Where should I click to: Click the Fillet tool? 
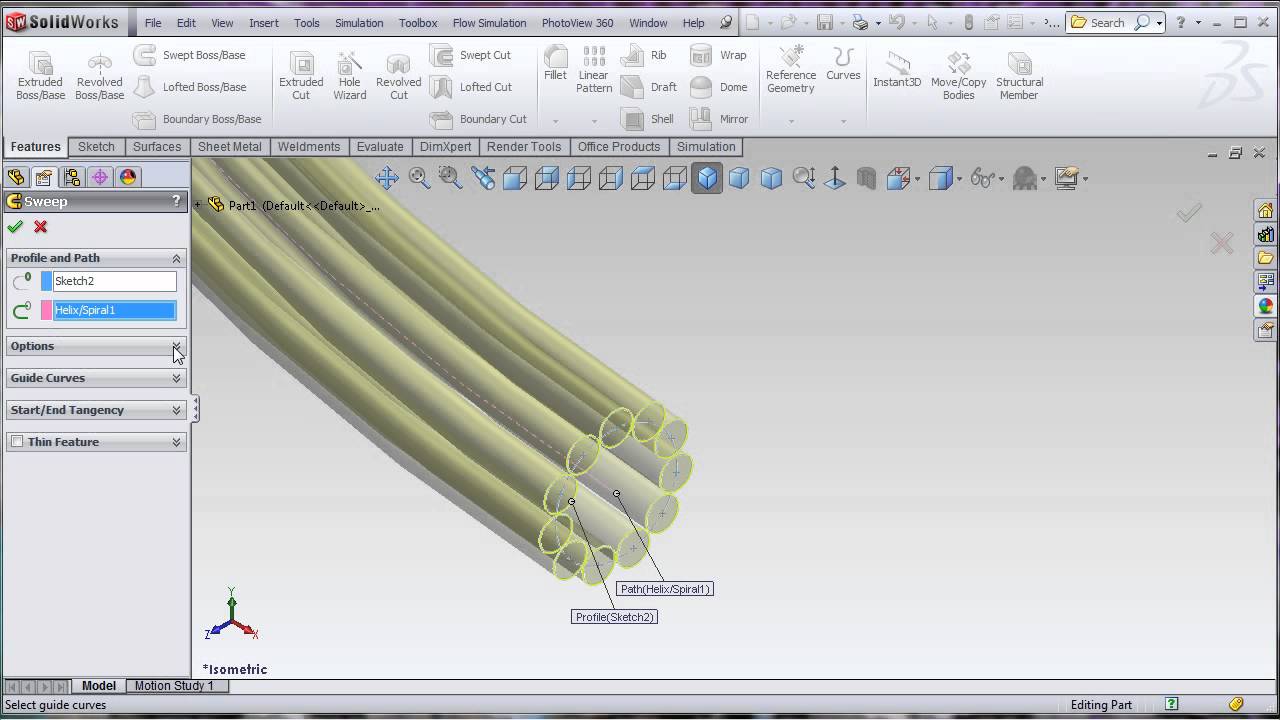(555, 63)
